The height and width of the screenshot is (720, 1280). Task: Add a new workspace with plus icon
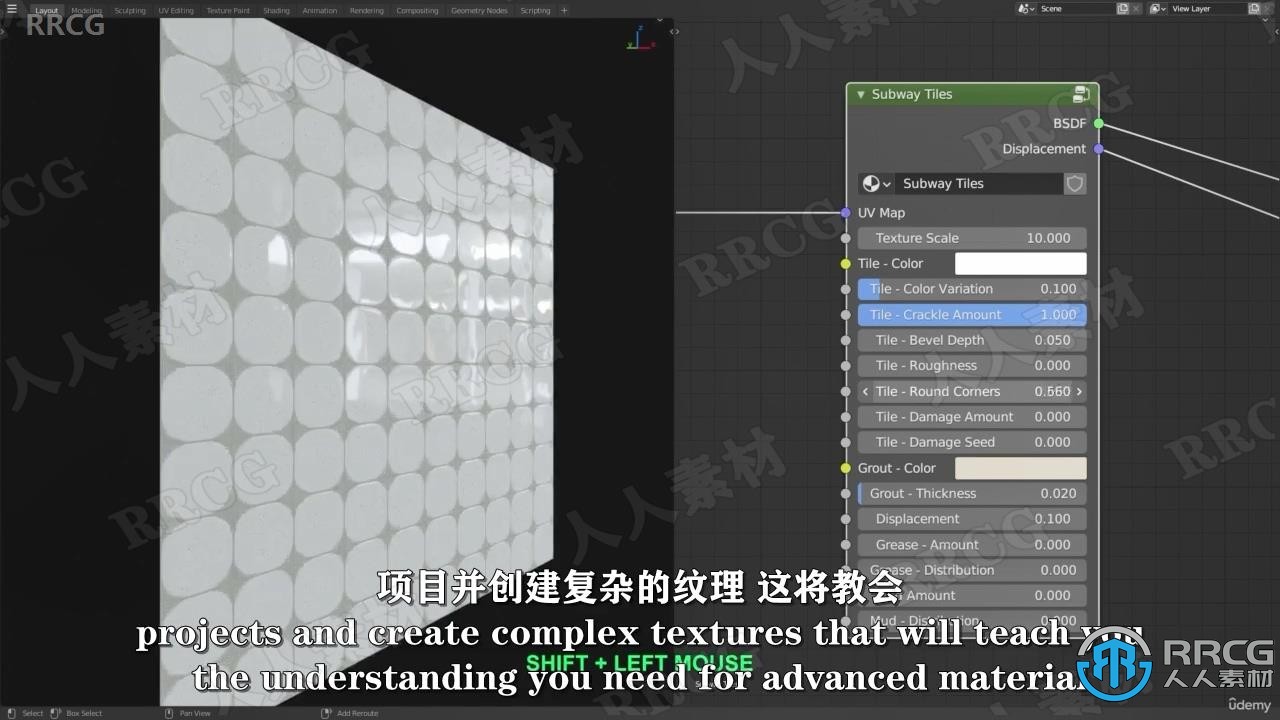point(564,10)
